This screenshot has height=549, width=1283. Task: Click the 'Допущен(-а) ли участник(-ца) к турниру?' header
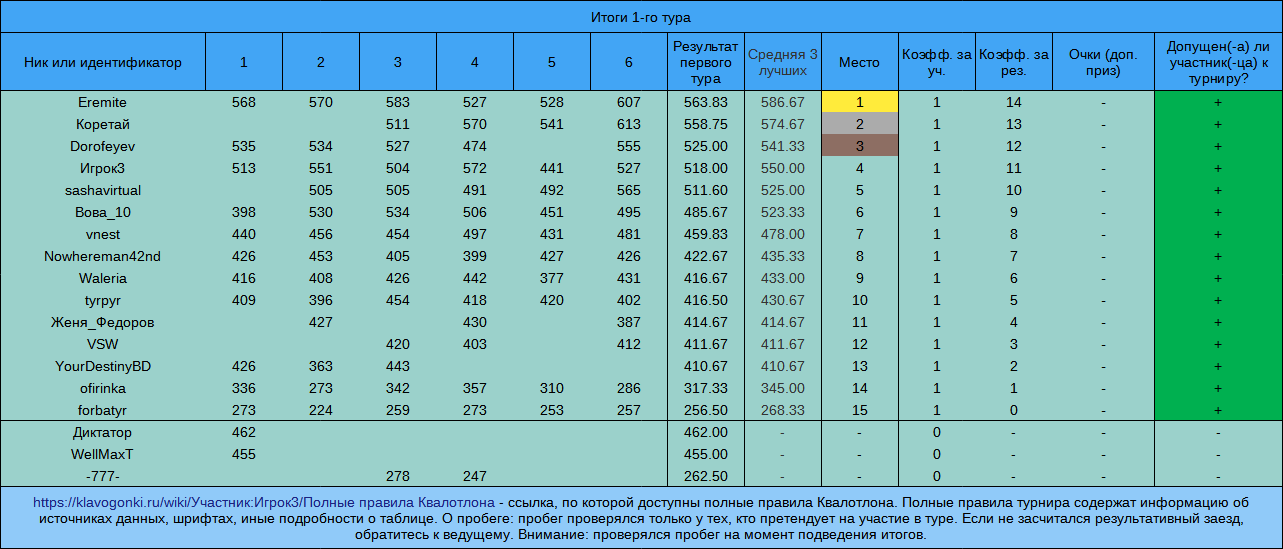[x=1218, y=62]
